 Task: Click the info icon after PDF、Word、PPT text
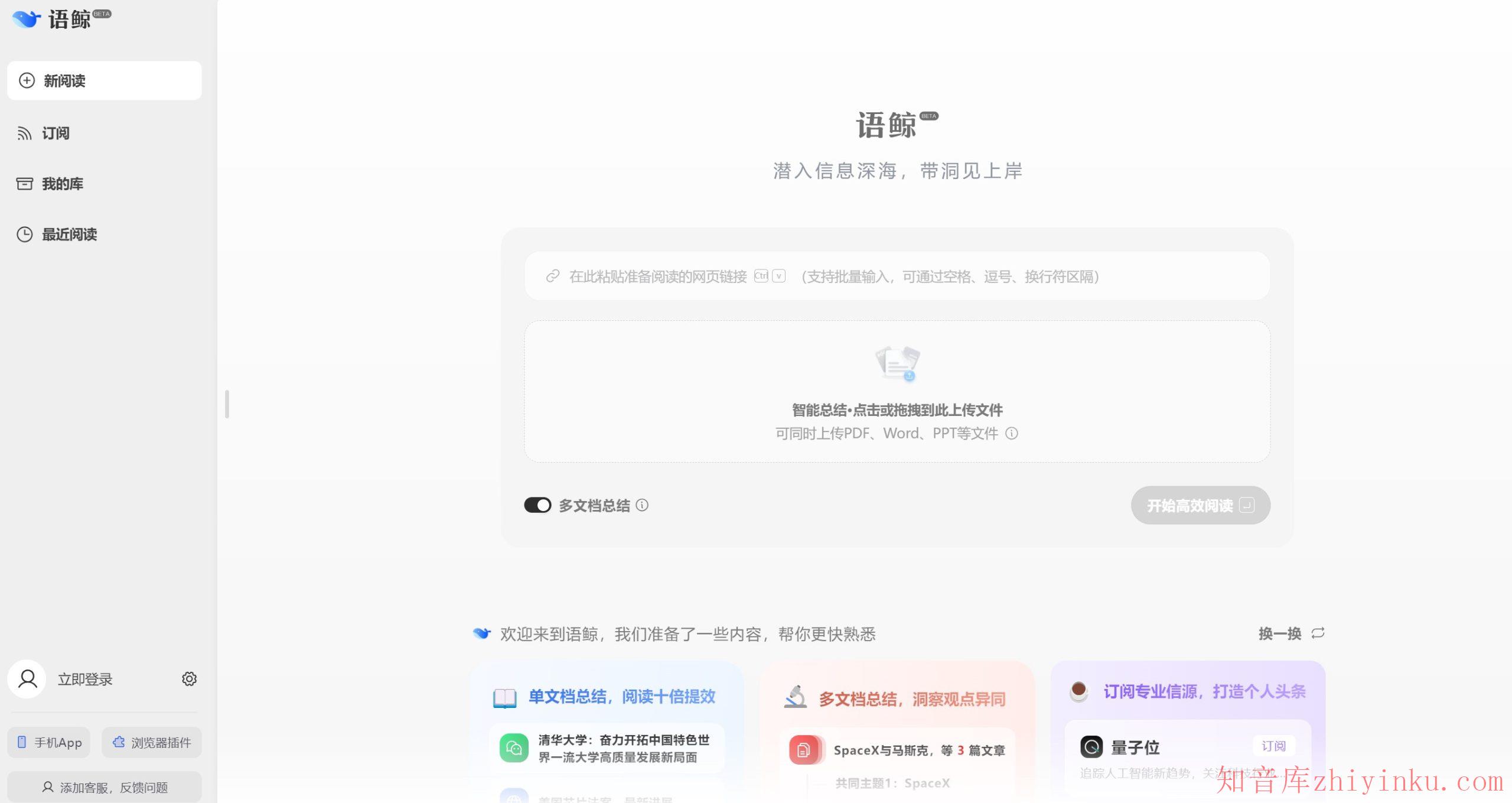(x=1011, y=433)
